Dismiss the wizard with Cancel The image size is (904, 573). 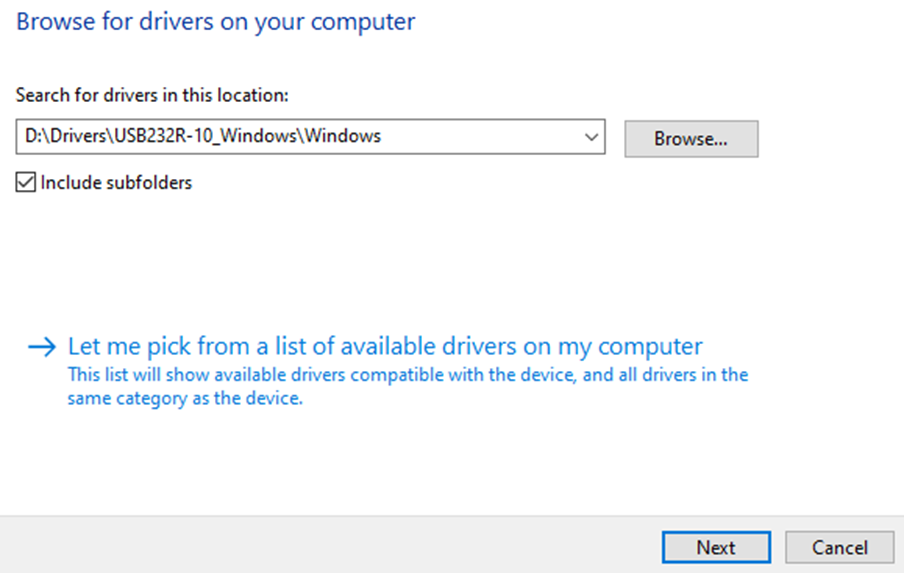tap(839, 547)
